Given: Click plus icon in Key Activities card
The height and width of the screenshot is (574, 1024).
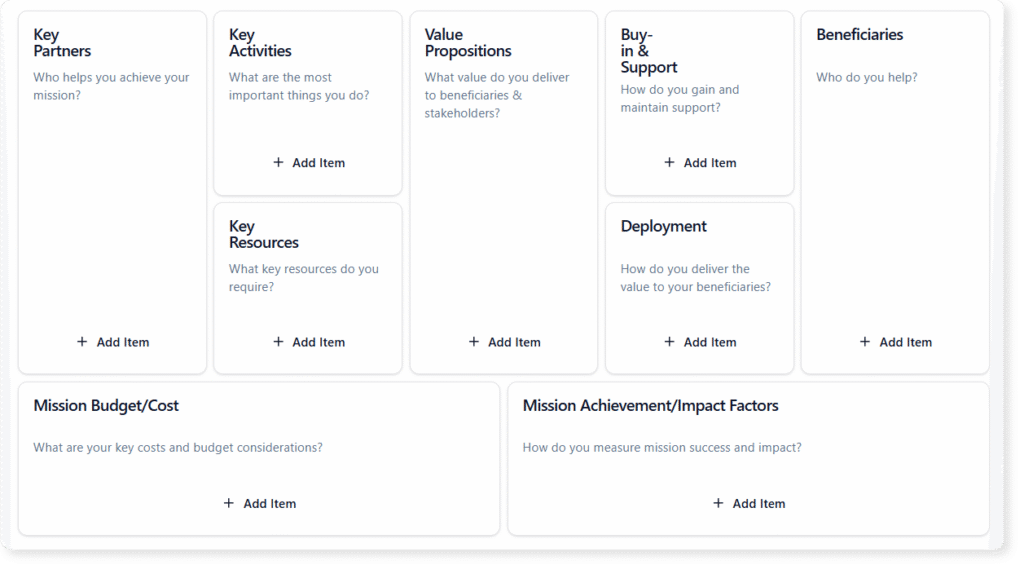Looking at the screenshot, I should click(278, 162).
